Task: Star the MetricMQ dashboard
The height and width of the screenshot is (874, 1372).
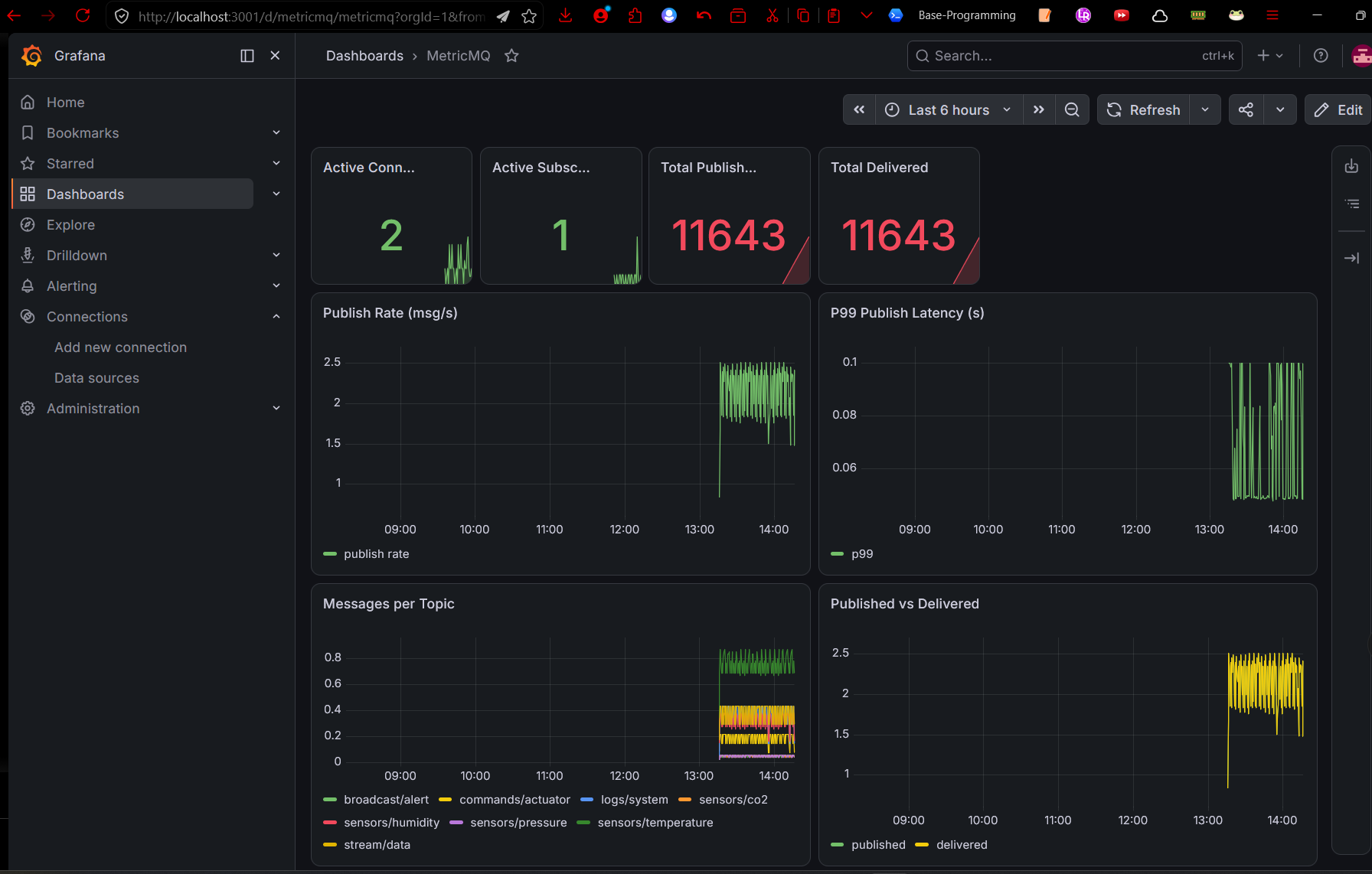Action: pyautogui.click(x=511, y=56)
